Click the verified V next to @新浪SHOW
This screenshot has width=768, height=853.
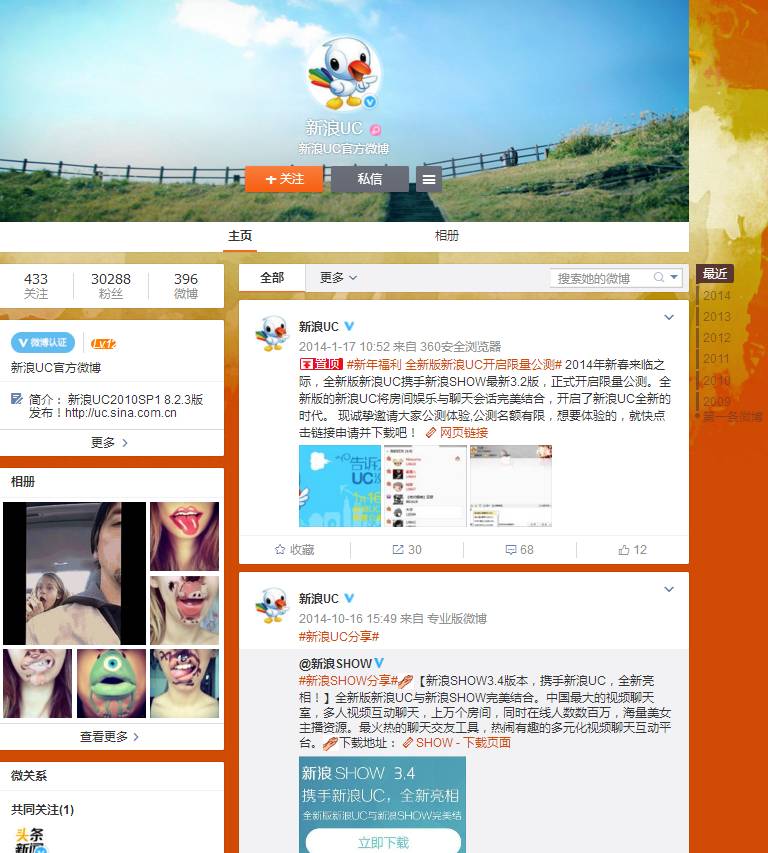(x=379, y=663)
